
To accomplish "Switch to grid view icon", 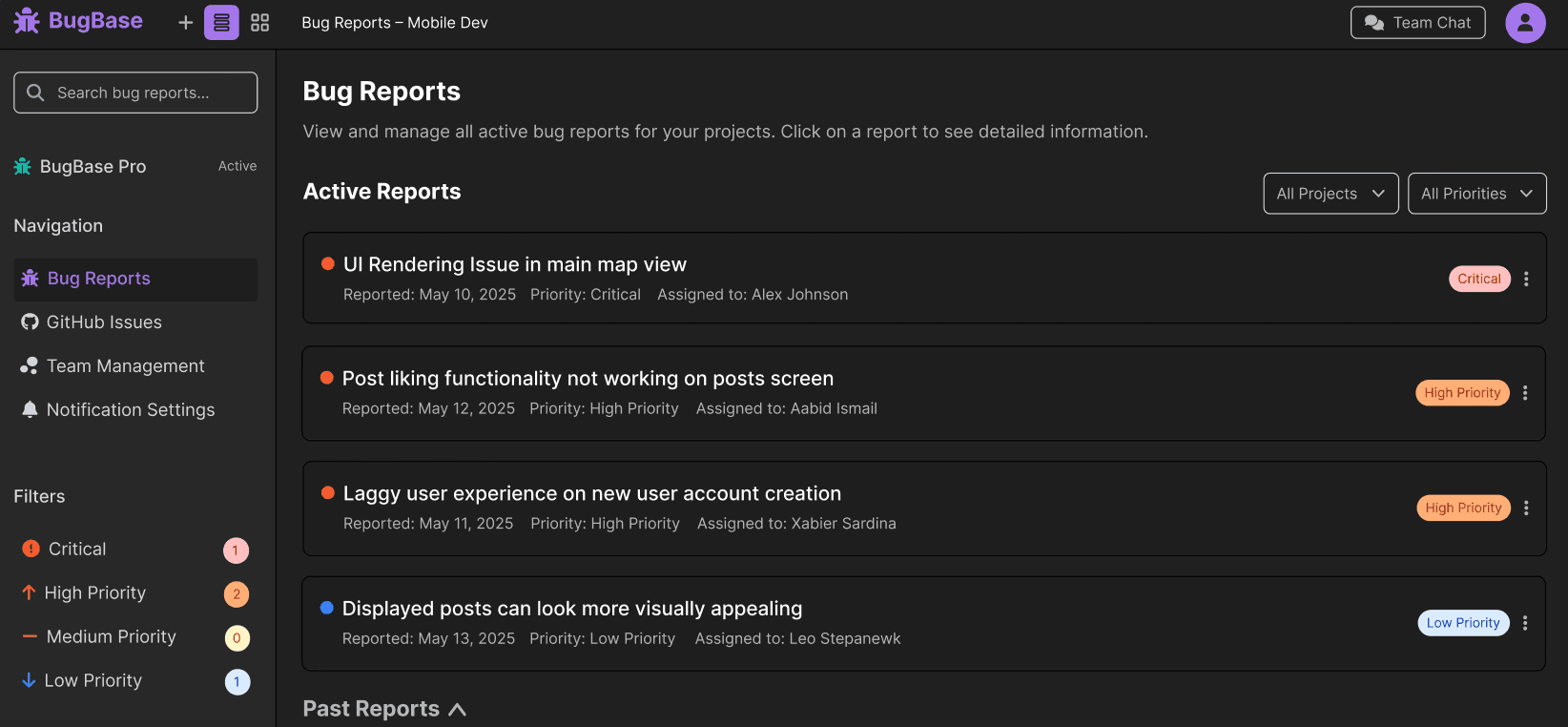I will pyautogui.click(x=259, y=22).
